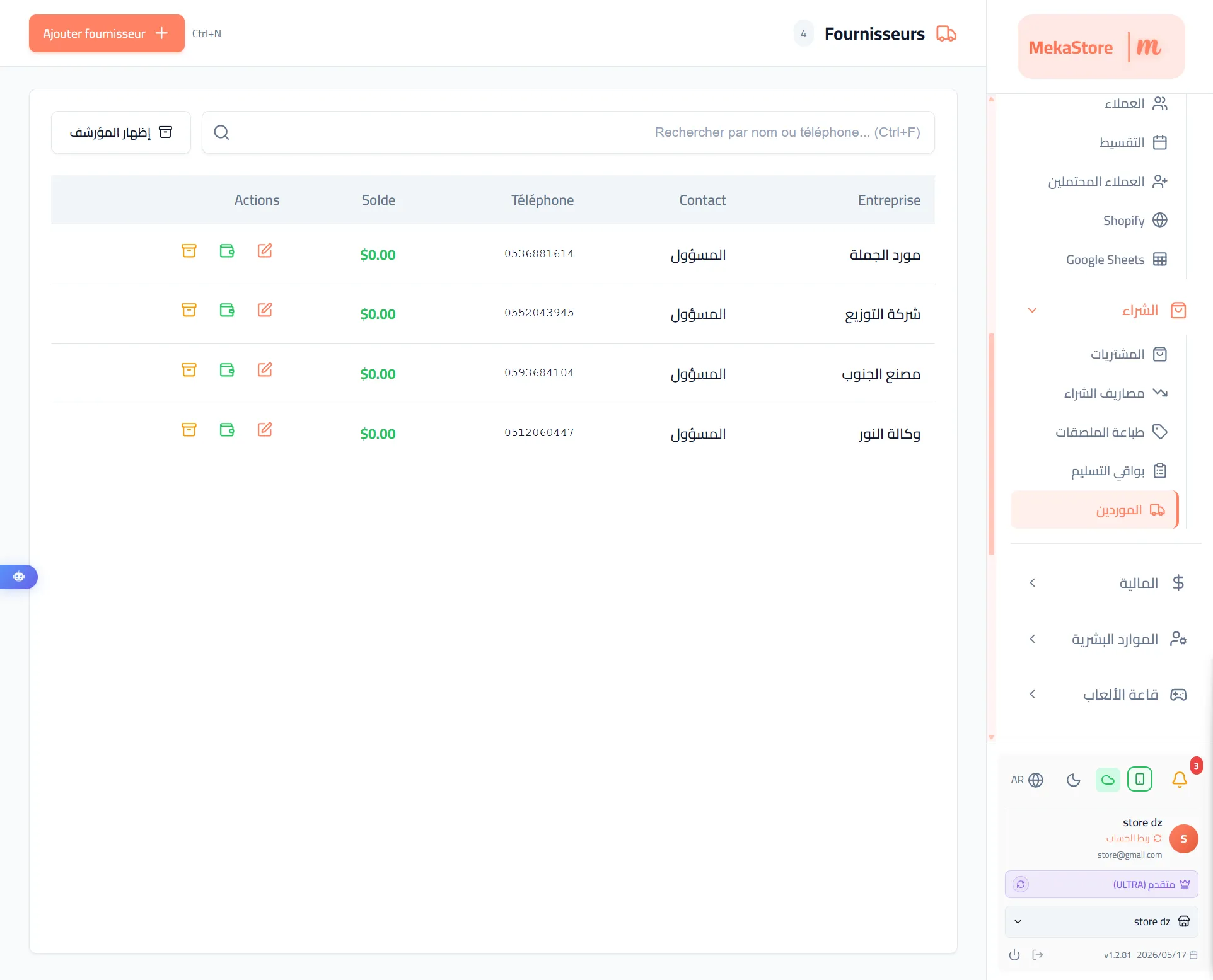The image size is (1213, 980).
Task: Click the mobile device icon in sidebar
Action: 1140,780
